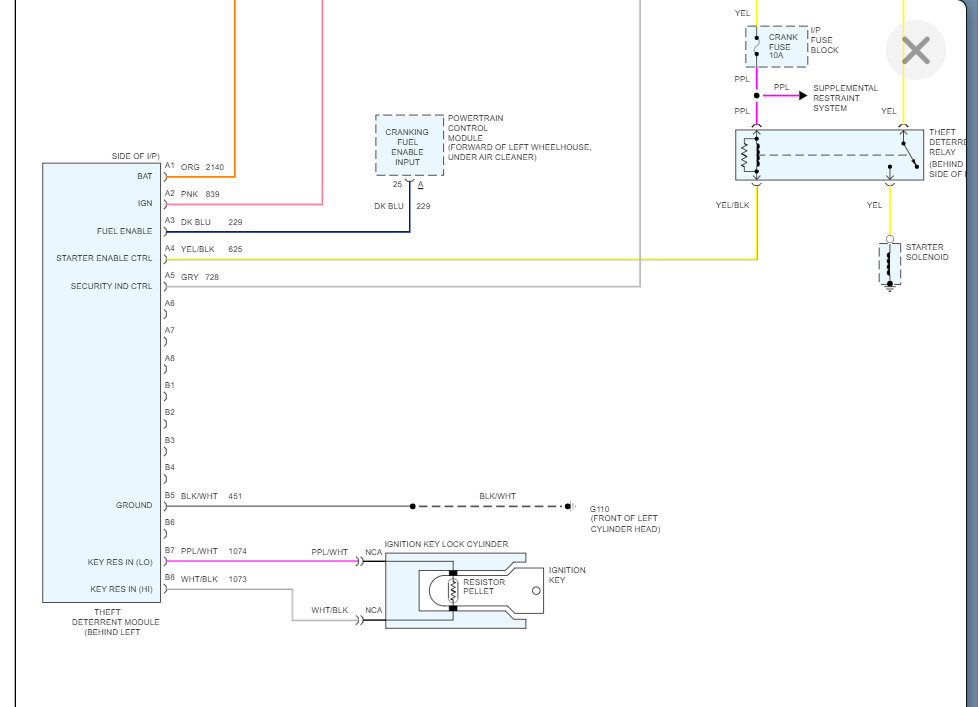Click the 'IGNITION KEY' label

(x=567, y=575)
